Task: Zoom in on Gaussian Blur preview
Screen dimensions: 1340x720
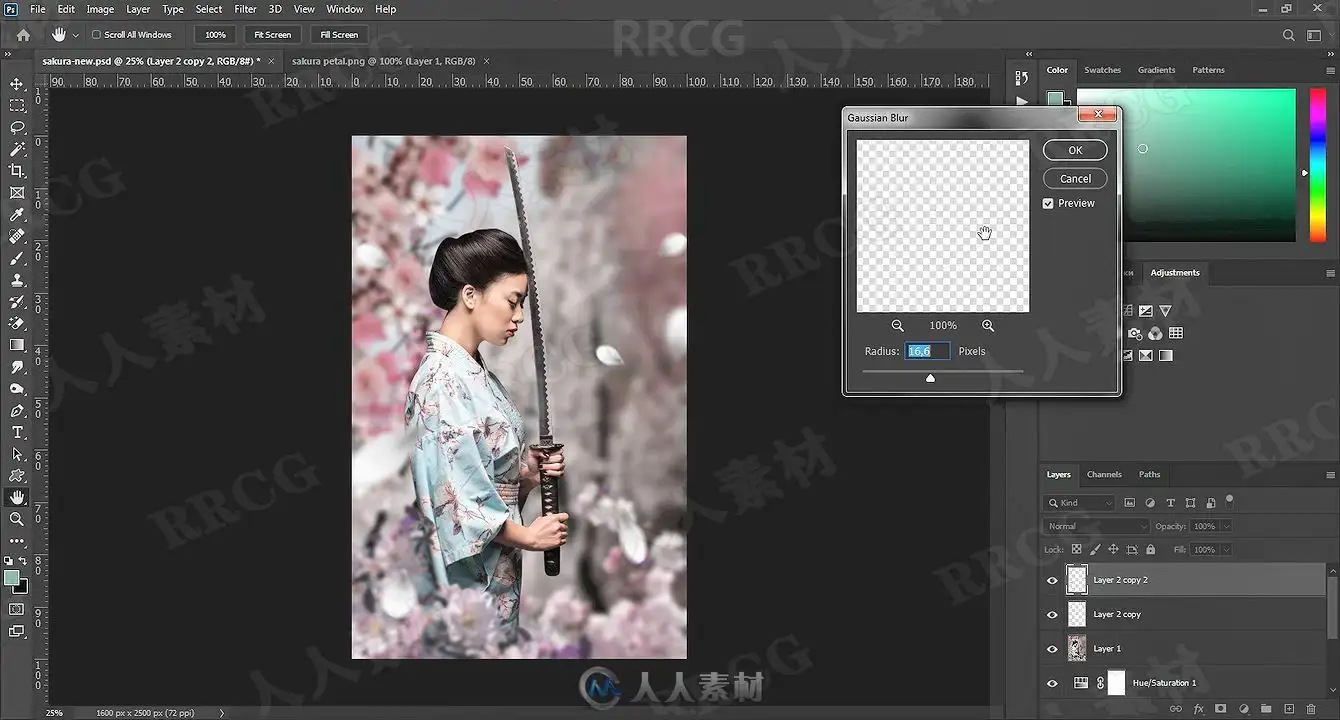Action: point(988,326)
